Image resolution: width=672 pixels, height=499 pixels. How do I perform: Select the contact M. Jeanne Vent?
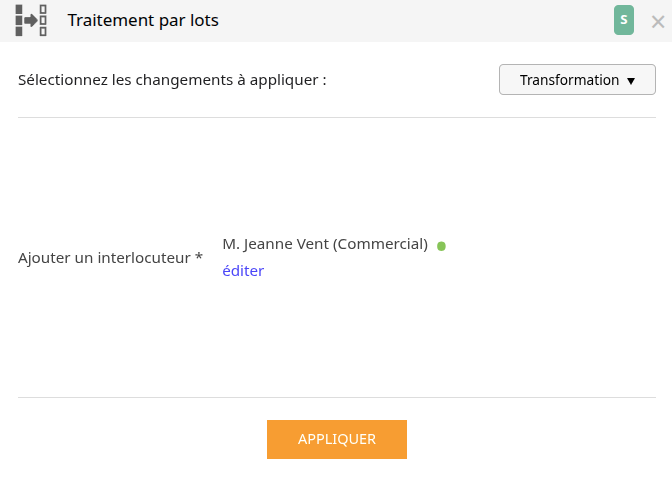[x=325, y=244]
